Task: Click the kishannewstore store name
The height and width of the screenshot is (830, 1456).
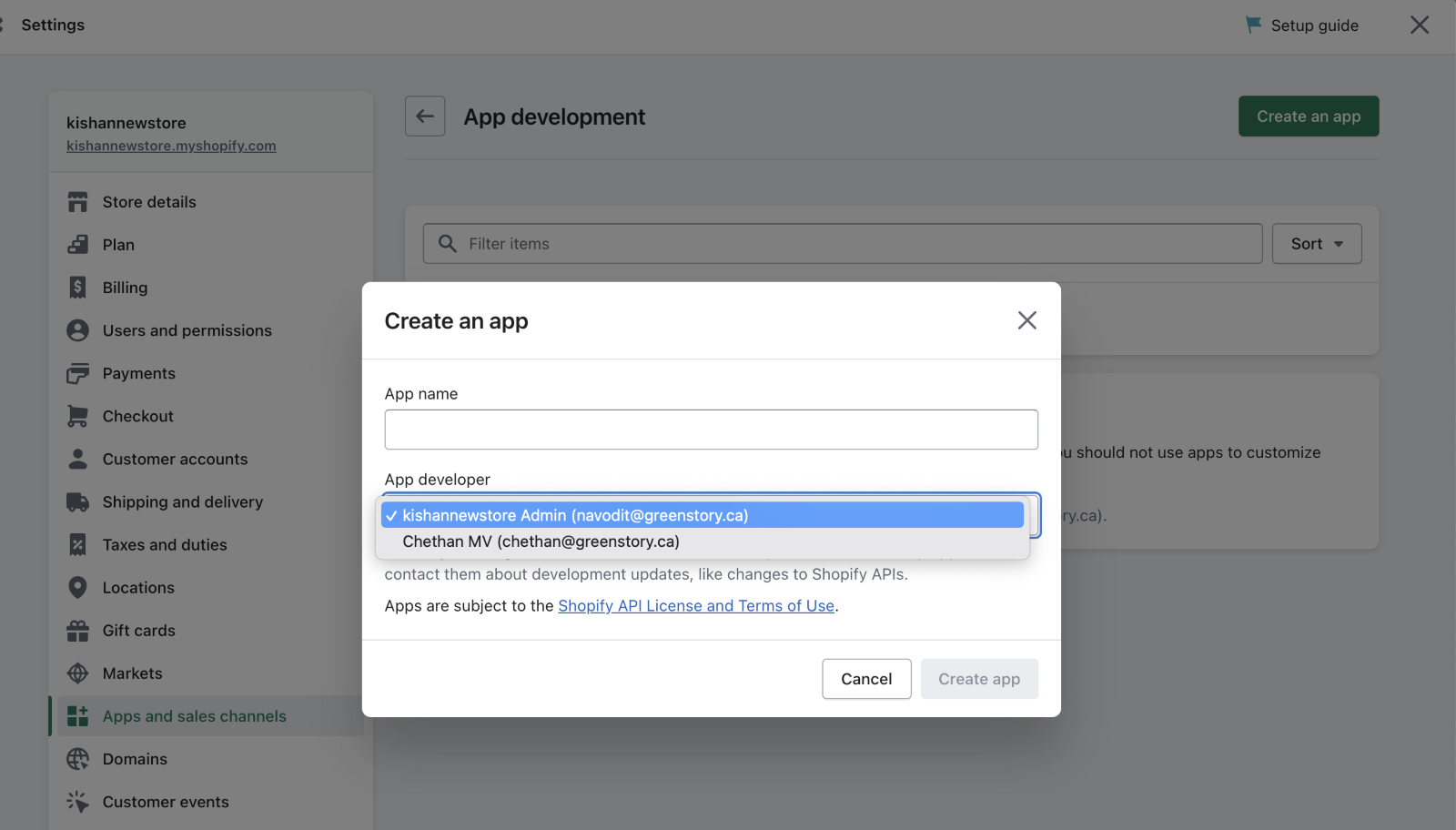Action: [x=126, y=123]
